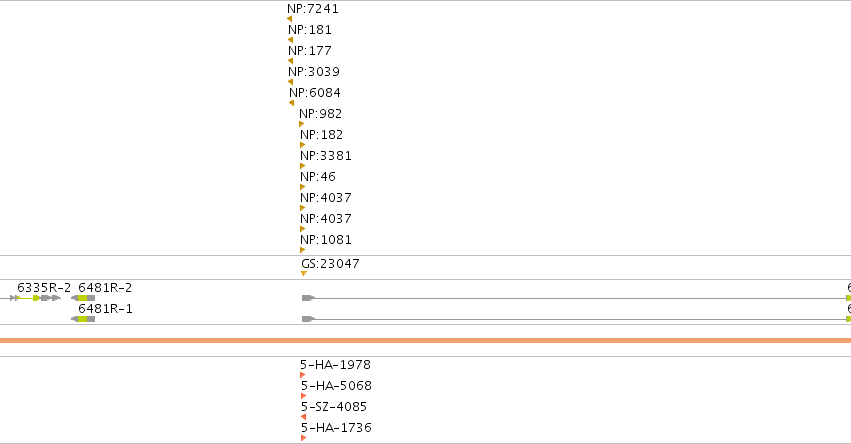The width and height of the screenshot is (851, 444).
Task: Select the arrow marker beneath NP:3039
Action: [290, 82]
